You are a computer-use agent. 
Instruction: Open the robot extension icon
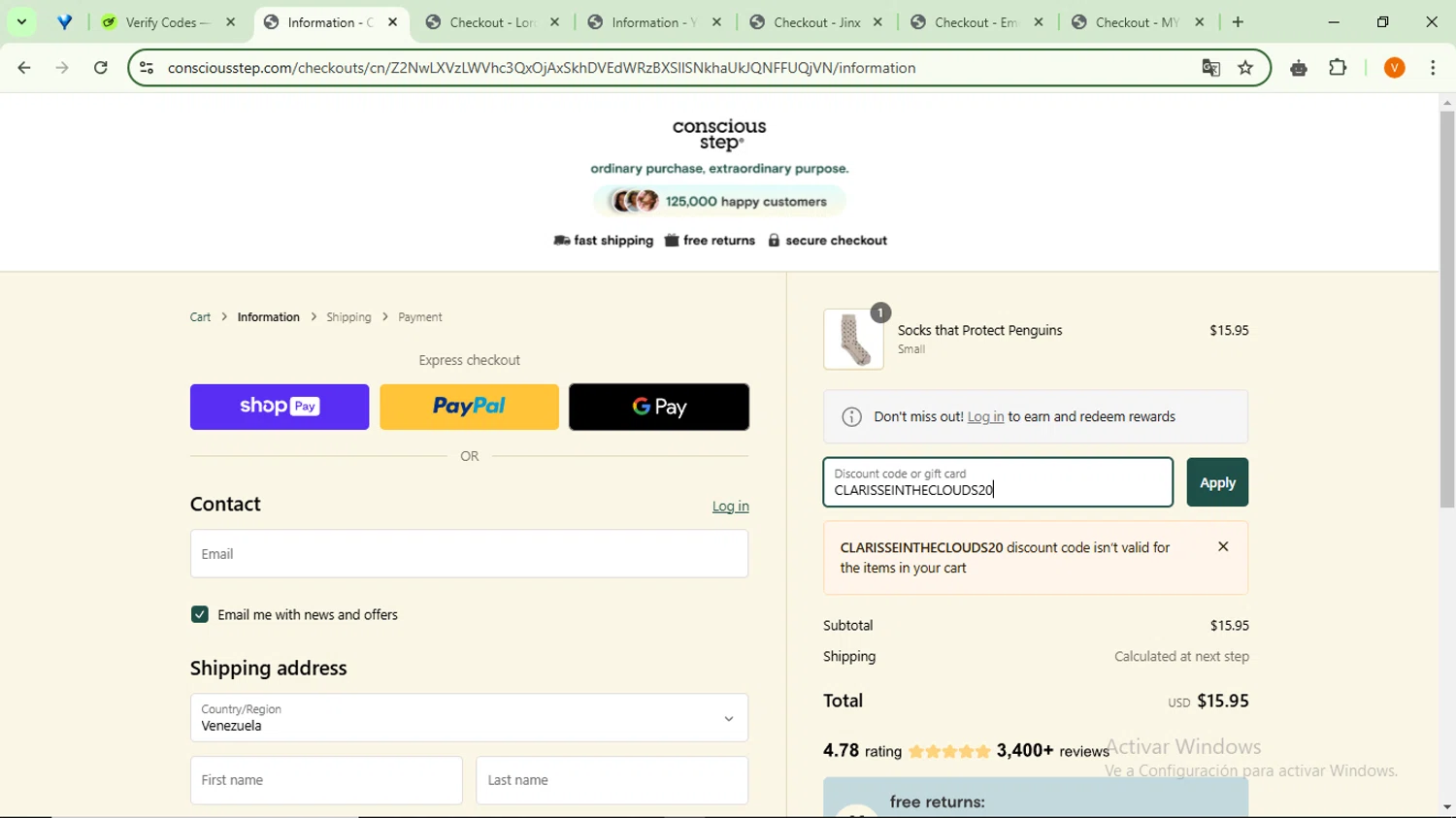(1299, 68)
